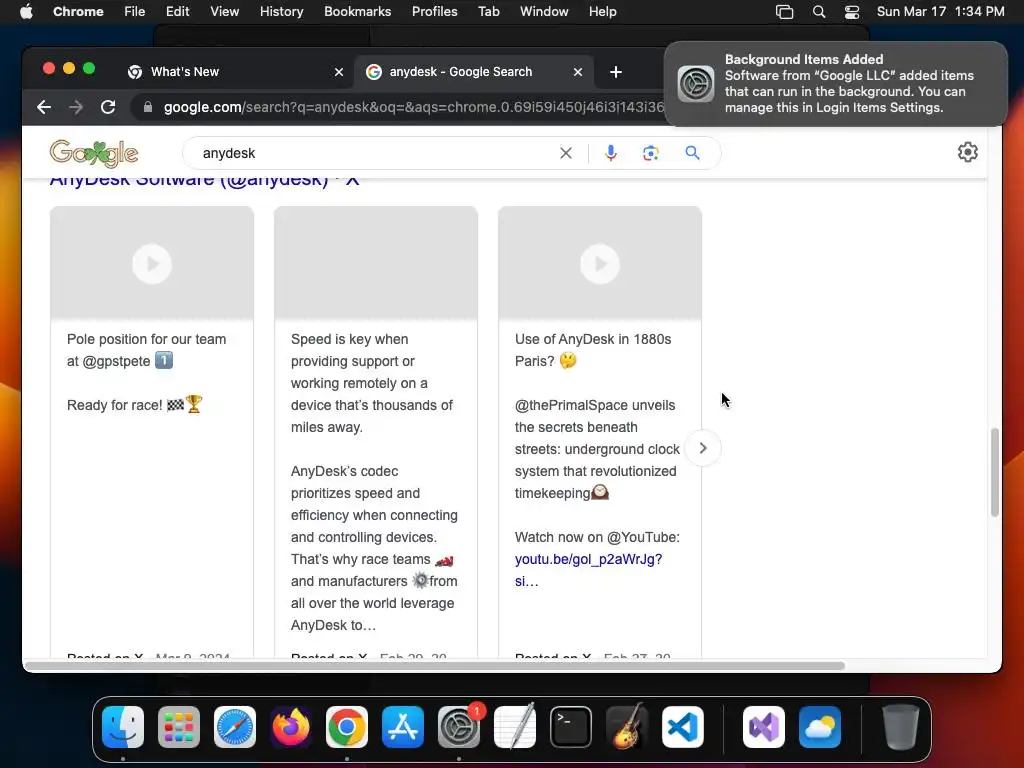
Task: Open Google quick settings gear
Action: [967, 152]
